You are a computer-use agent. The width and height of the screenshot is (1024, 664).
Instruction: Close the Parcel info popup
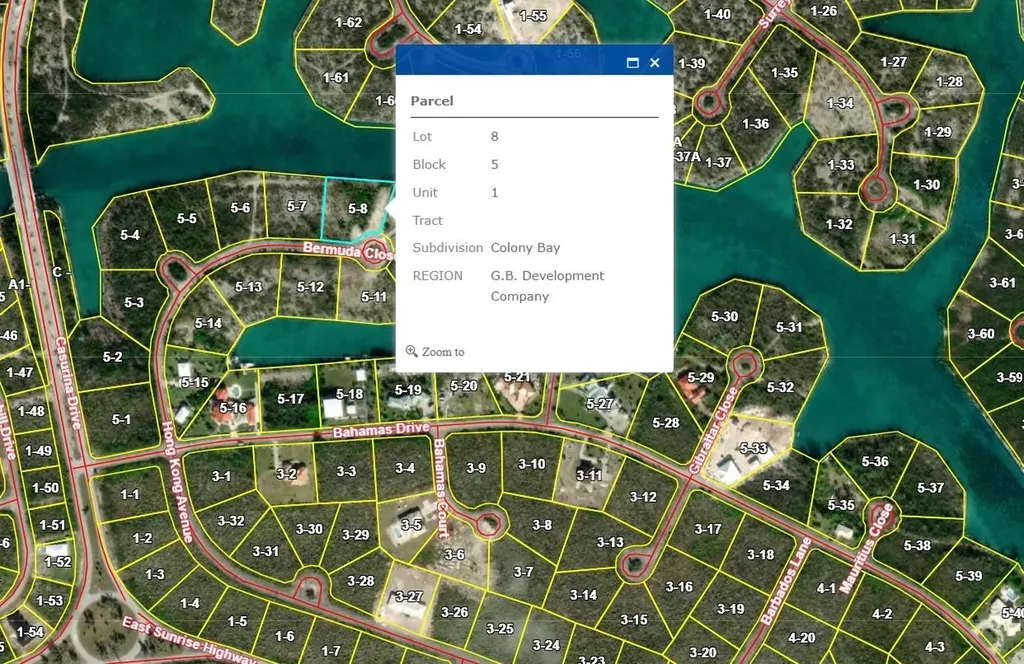[x=655, y=63]
